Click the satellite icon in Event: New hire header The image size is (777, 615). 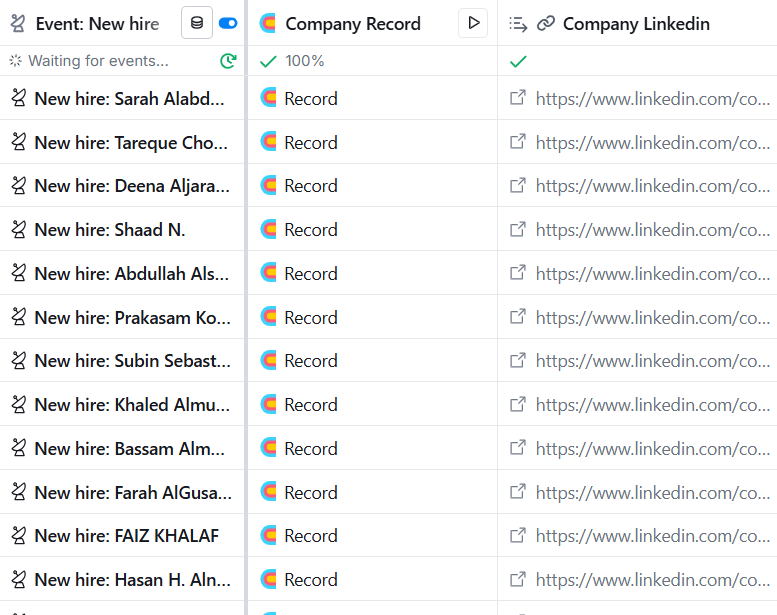(18, 24)
